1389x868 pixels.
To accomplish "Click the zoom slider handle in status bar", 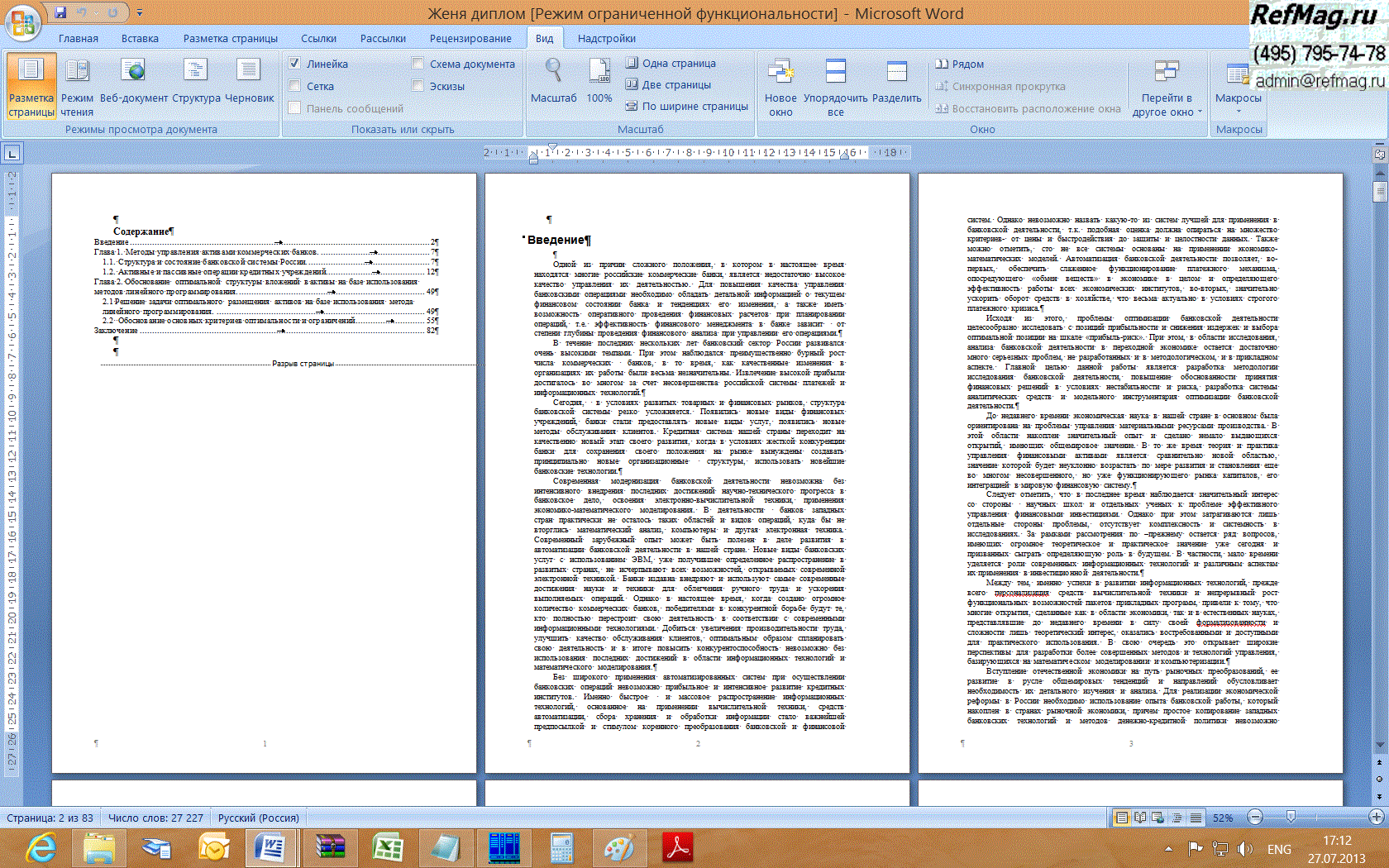I will (1291, 817).
